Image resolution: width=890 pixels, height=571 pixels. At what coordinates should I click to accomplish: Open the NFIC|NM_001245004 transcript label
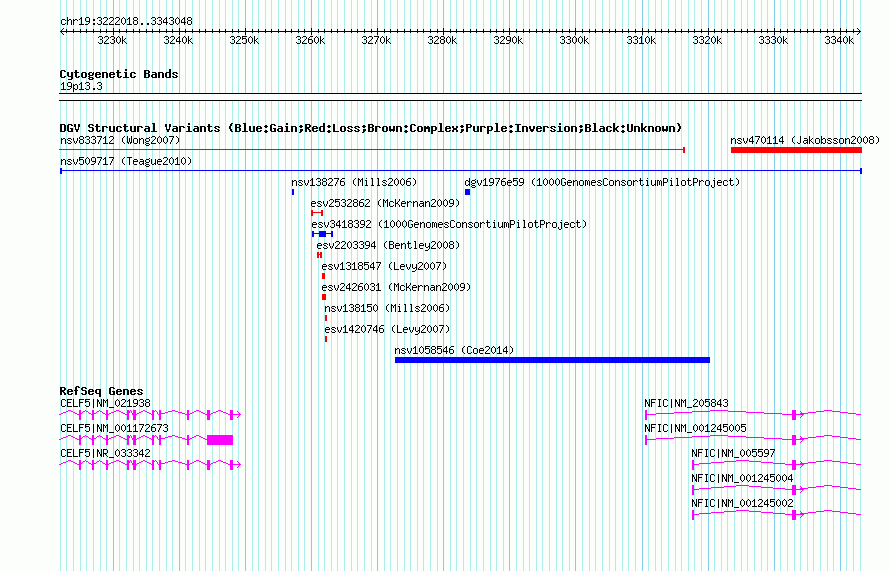pyautogui.click(x=742, y=478)
